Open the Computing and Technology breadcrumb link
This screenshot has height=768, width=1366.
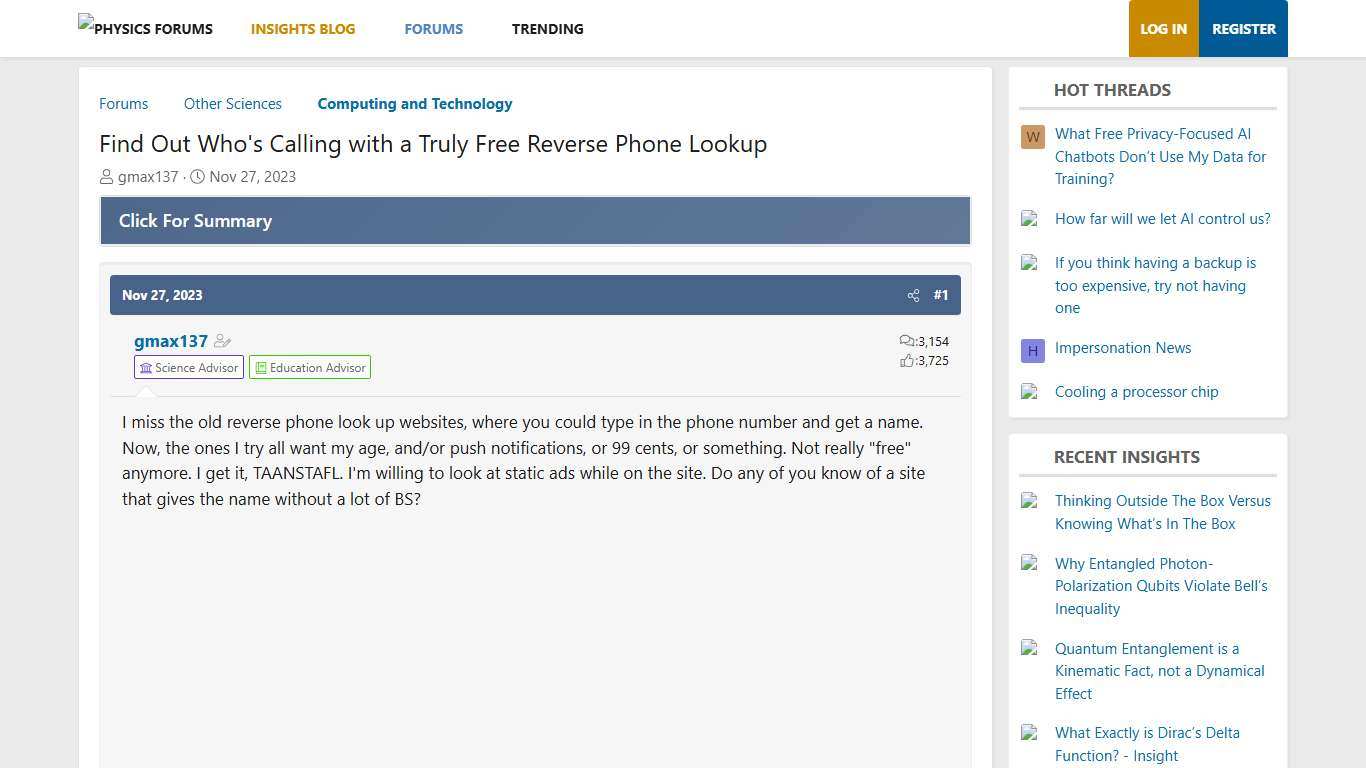(x=414, y=103)
